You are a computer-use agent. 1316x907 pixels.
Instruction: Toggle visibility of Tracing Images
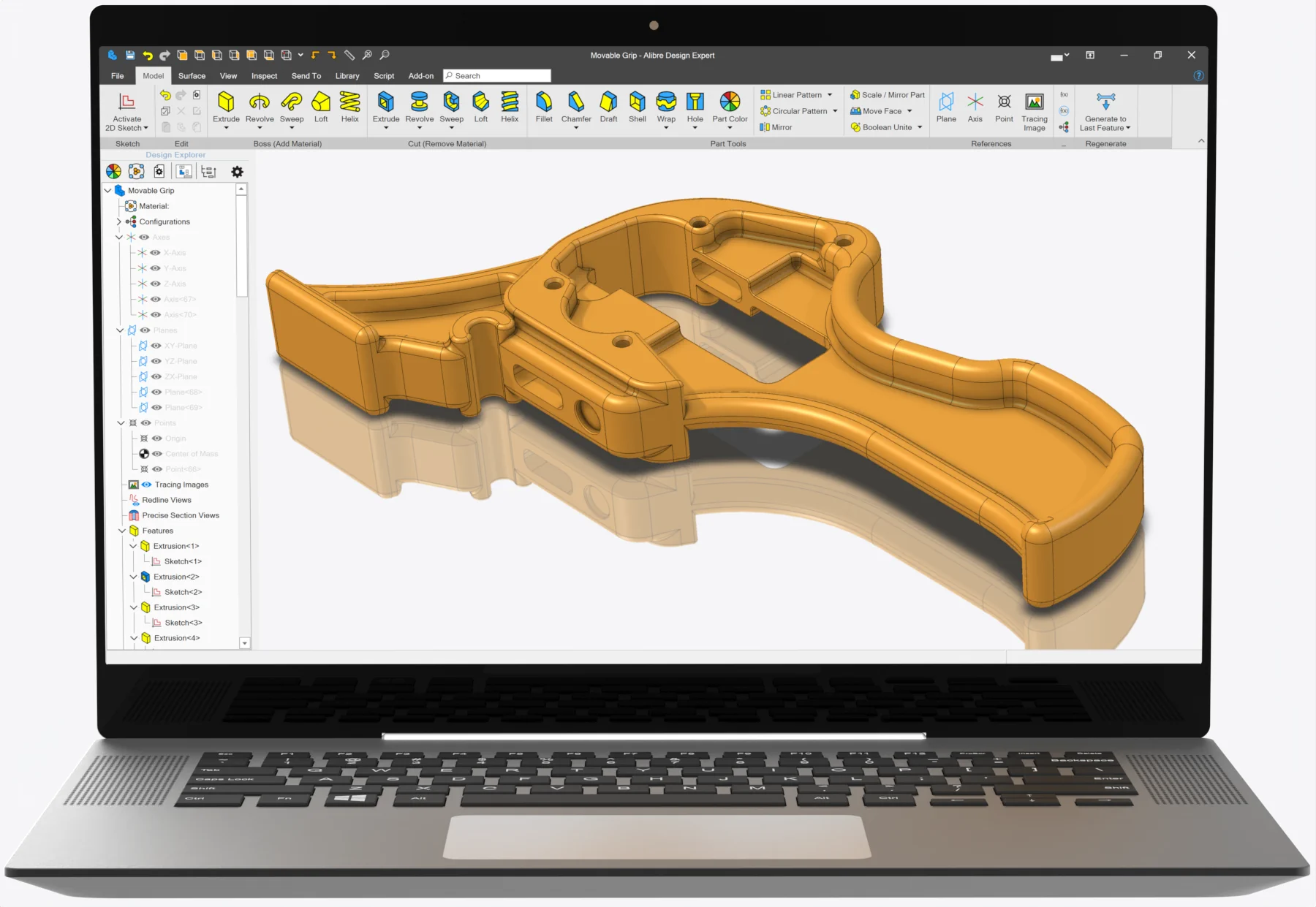click(147, 485)
